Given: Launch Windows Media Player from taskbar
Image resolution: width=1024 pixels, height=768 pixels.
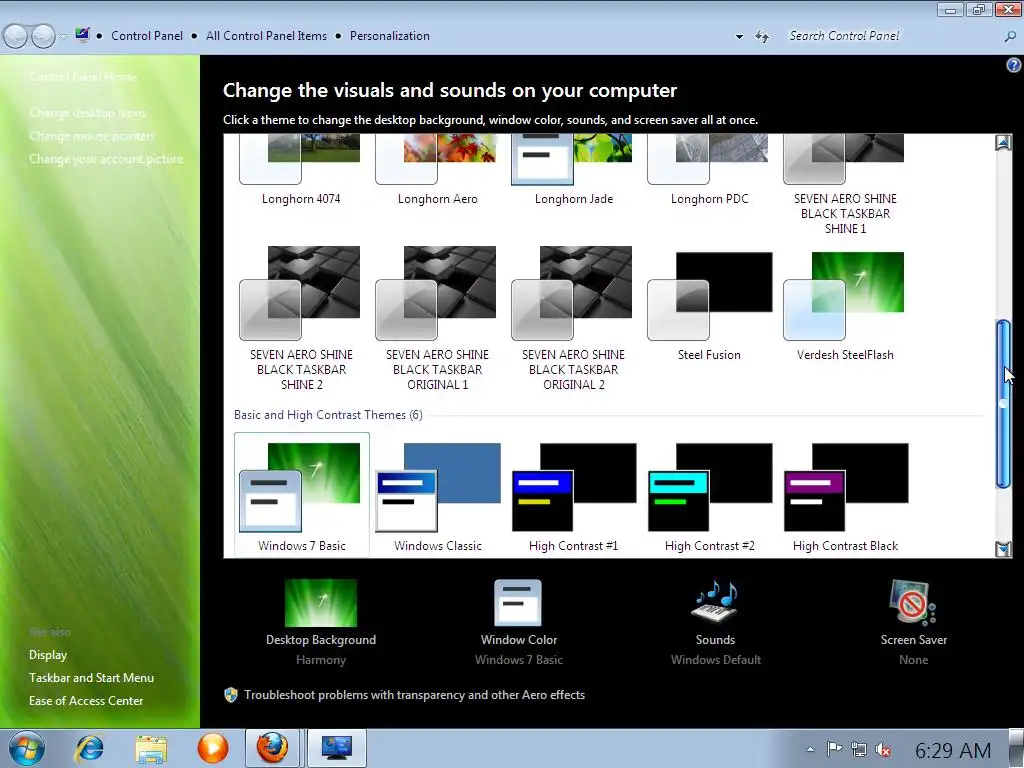Looking at the screenshot, I should tap(213, 748).
